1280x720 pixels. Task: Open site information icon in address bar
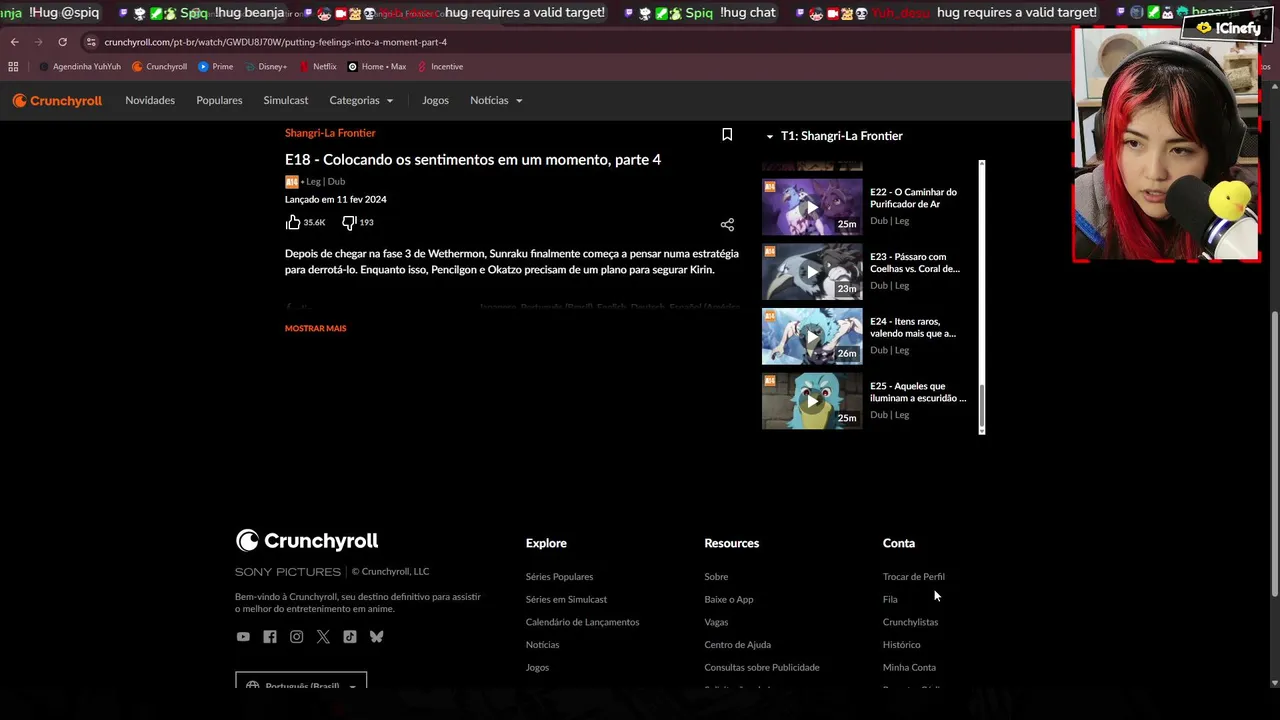[91, 42]
